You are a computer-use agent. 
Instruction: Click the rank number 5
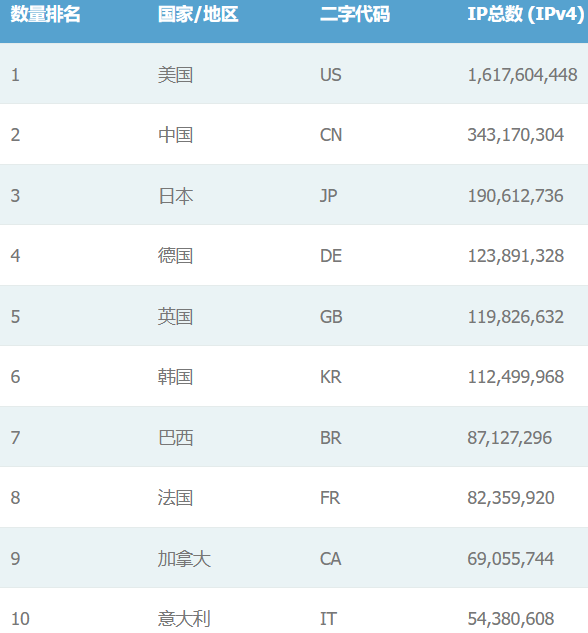(x=15, y=317)
